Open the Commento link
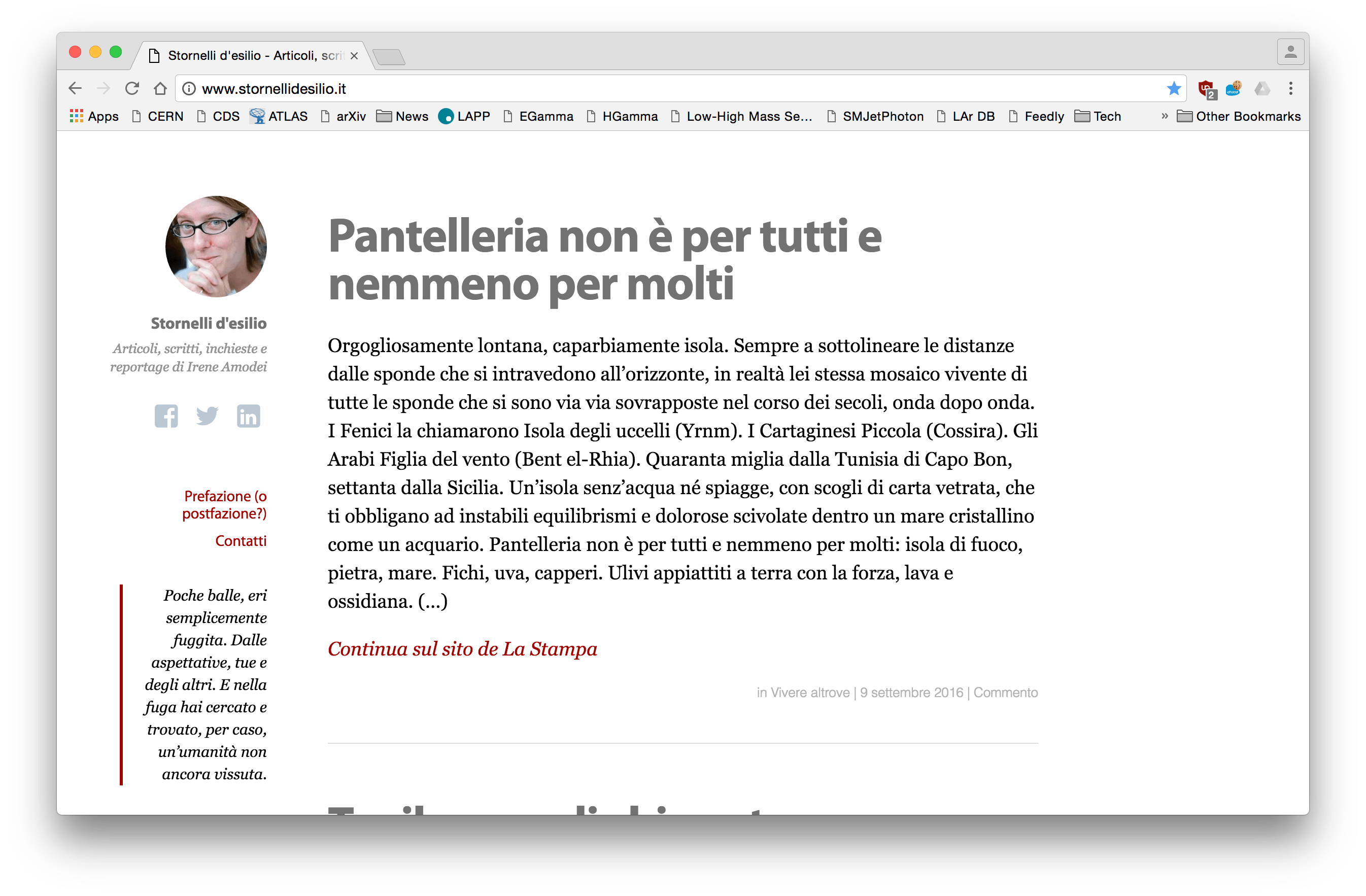 [x=1006, y=692]
